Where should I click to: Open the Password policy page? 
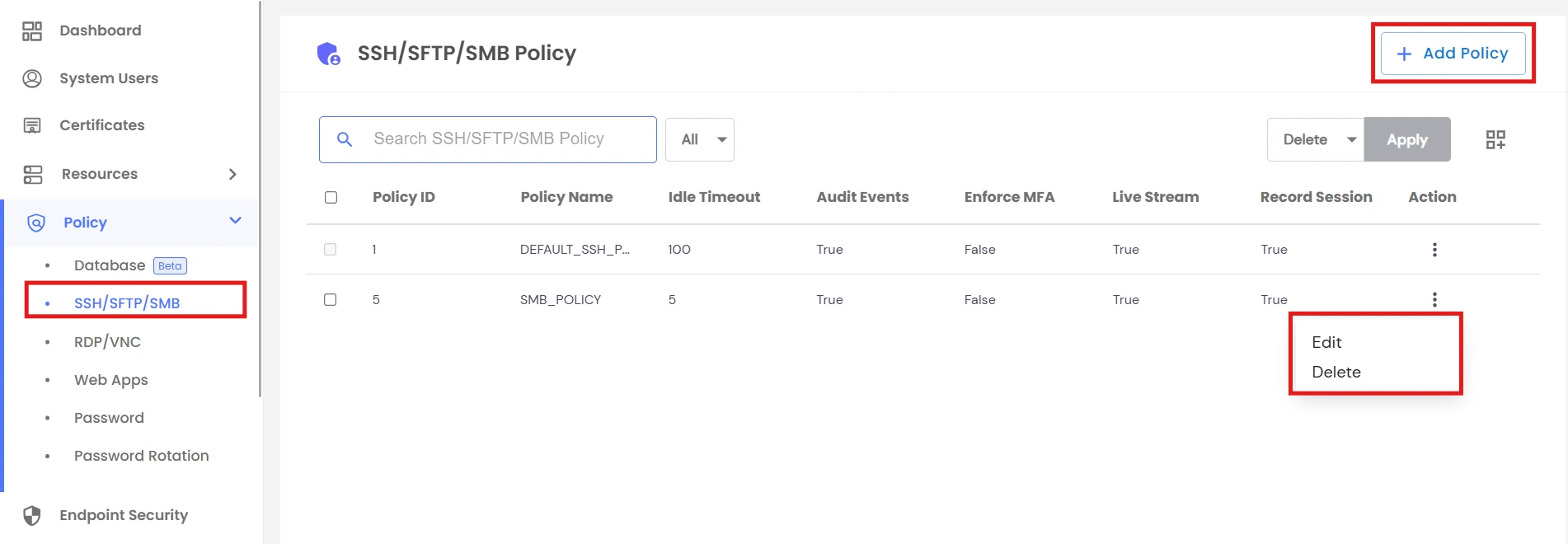pyautogui.click(x=109, y=418)
